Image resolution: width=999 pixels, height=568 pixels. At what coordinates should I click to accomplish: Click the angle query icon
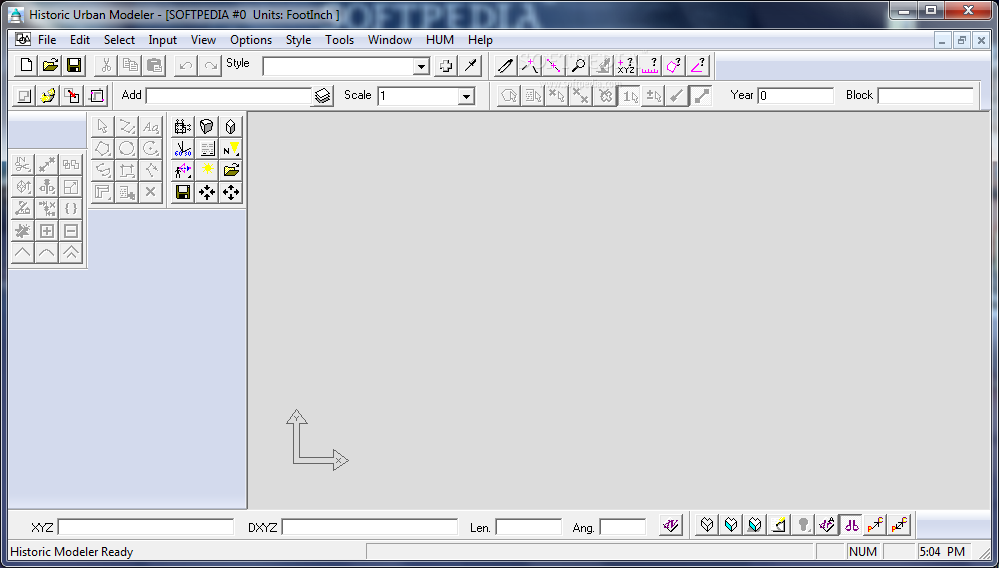tap(698, 65)
